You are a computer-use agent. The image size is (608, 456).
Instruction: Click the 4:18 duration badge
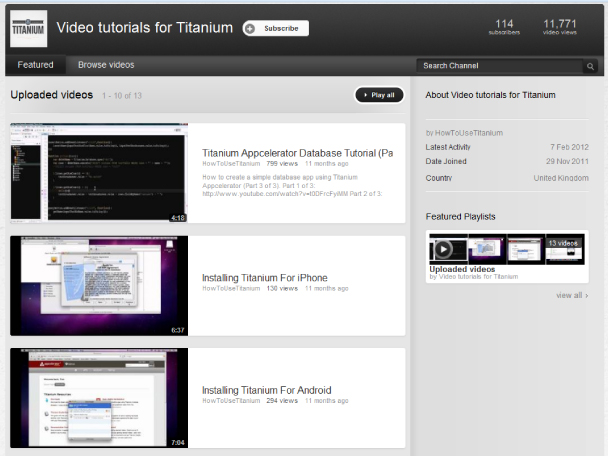click(178, 218)
